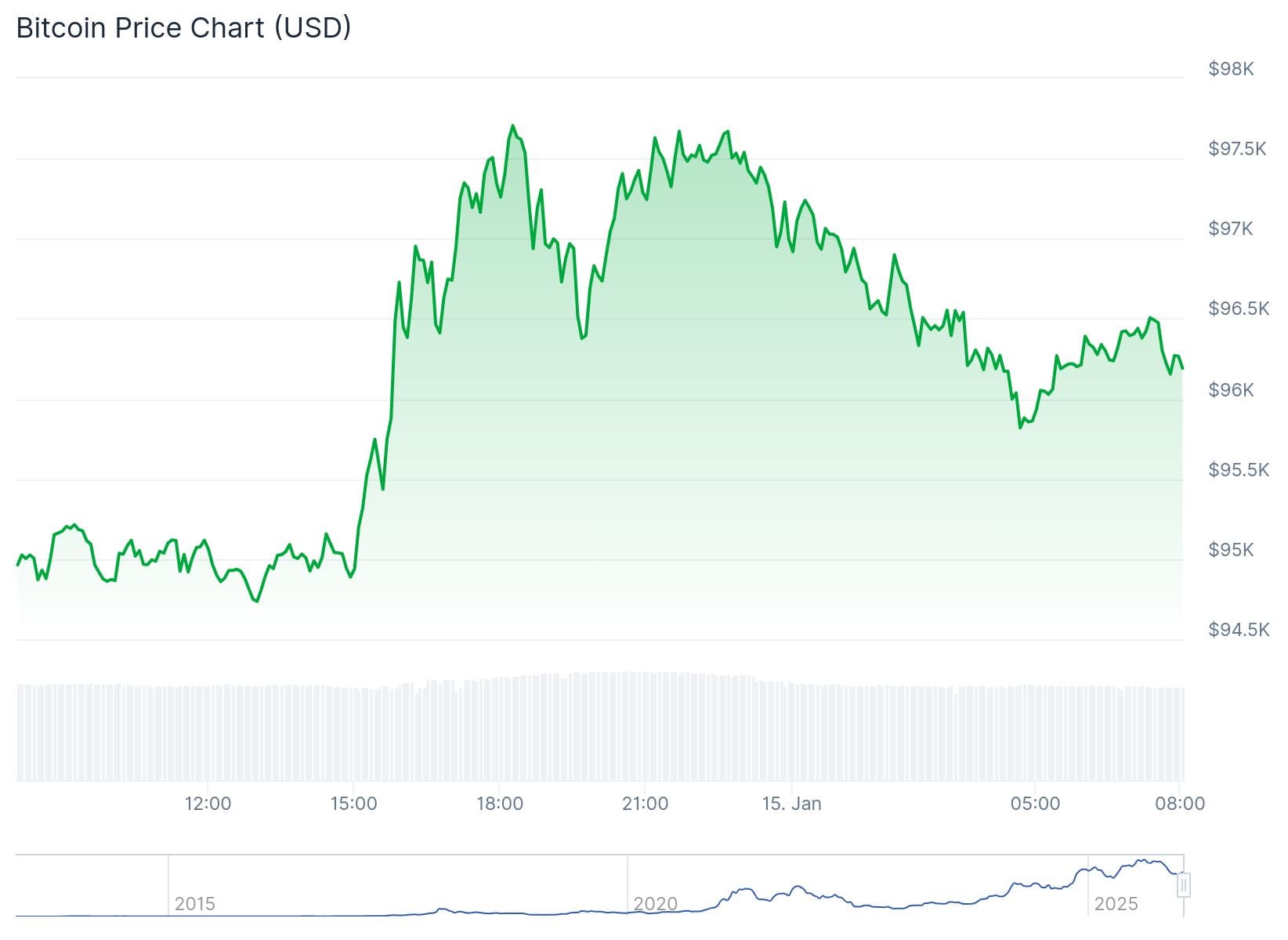Click the 05:00 time axis label

point(1035,804)
